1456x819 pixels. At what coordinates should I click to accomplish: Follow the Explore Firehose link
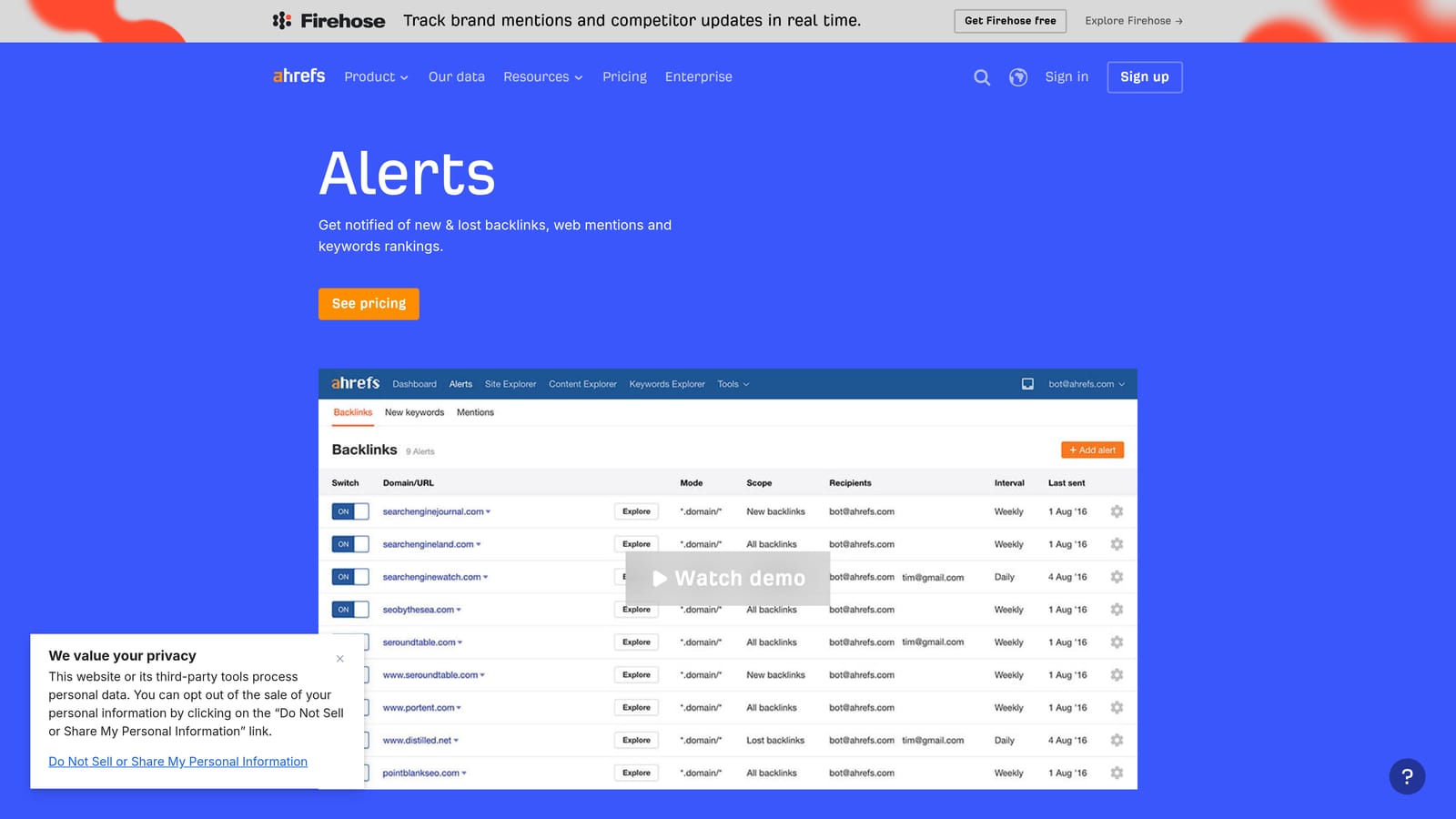pyautogui.click(x=1134, y=21)
